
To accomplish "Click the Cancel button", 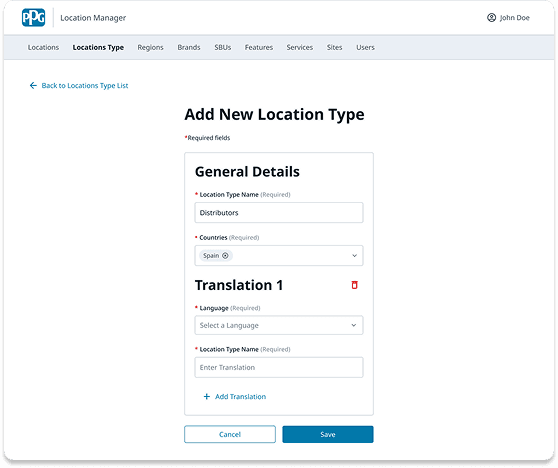I will (x=230, y=434).
